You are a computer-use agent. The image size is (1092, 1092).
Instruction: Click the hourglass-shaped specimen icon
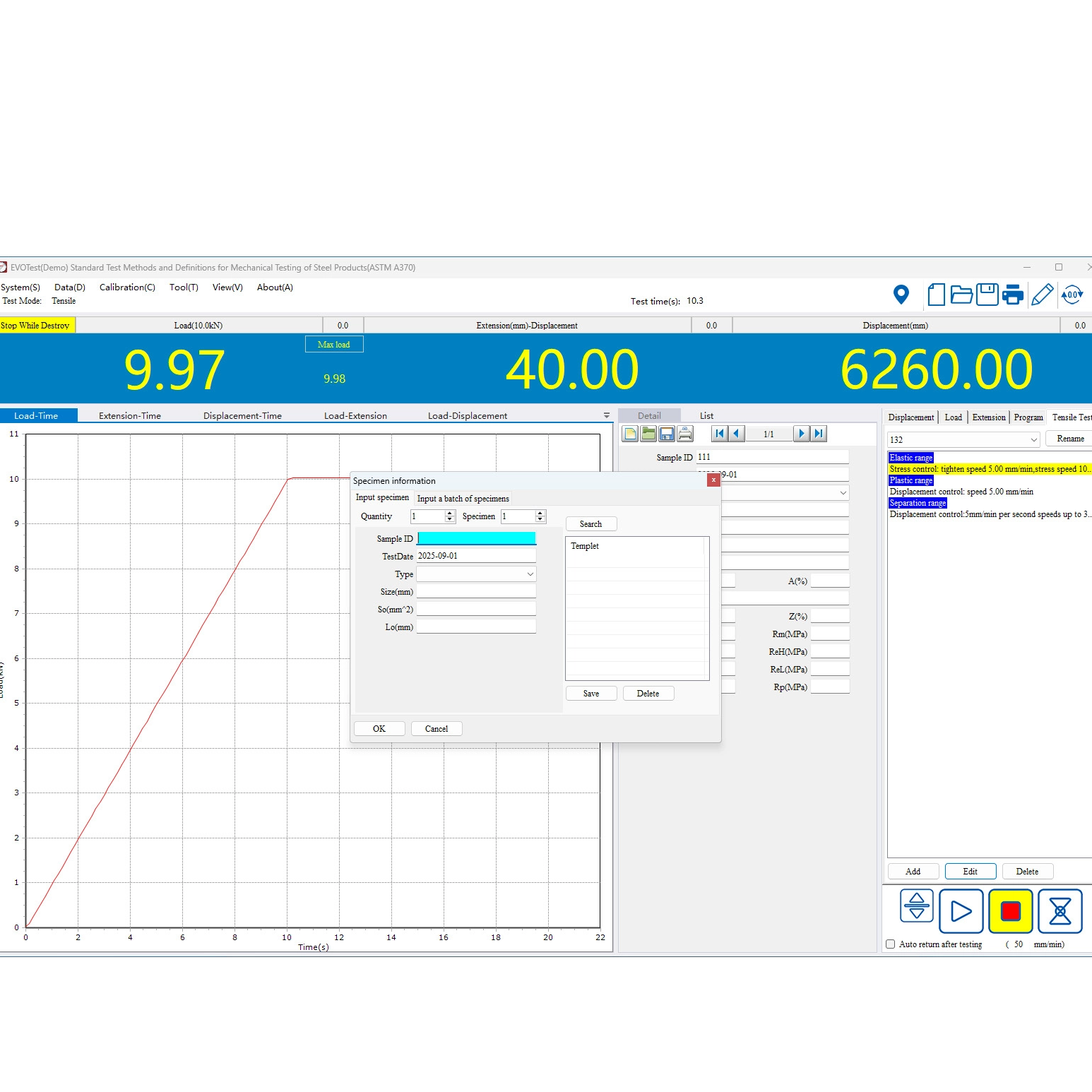(x=1060, y=910)
